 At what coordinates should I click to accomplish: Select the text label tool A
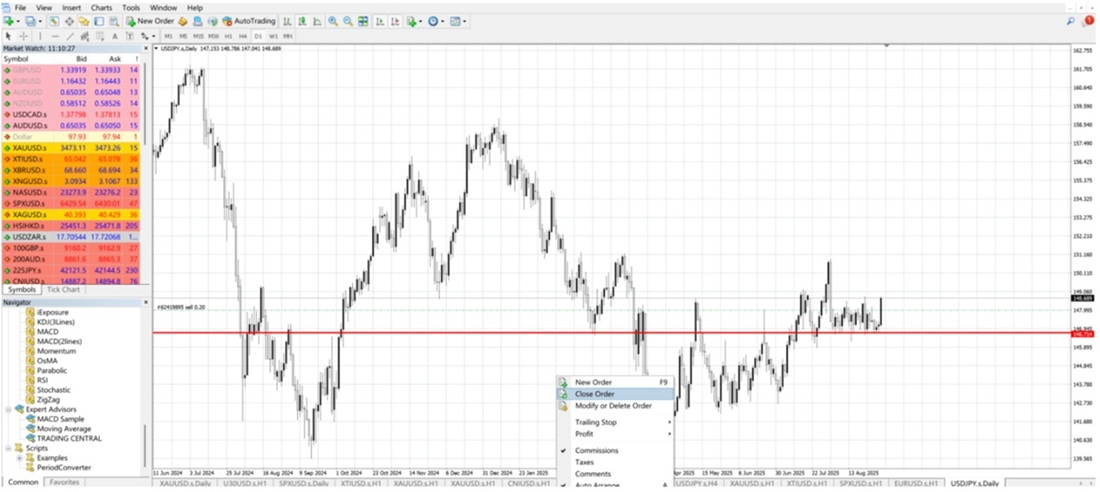point(115,36)
